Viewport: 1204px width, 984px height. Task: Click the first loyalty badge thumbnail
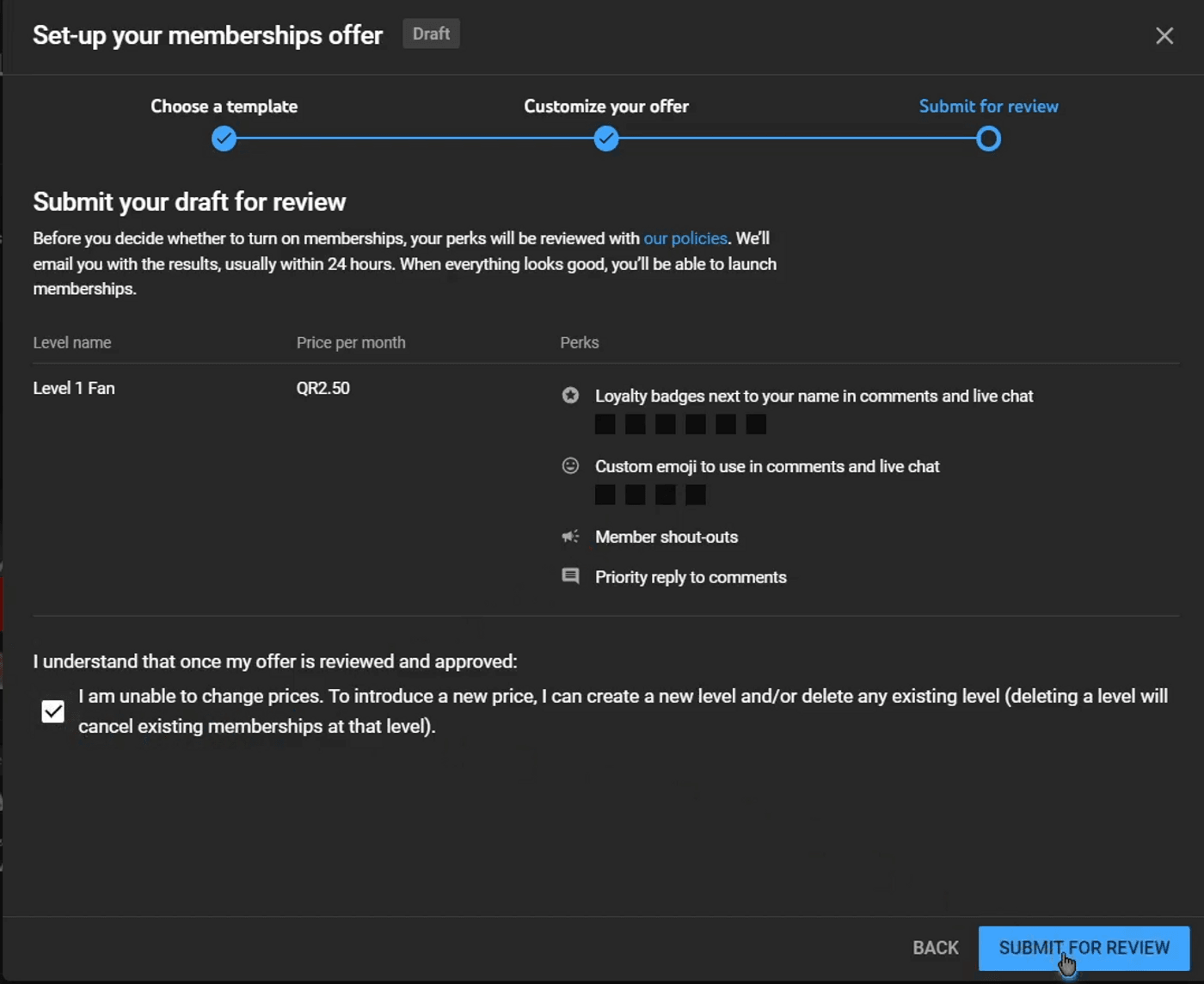(x=605, y=424)
